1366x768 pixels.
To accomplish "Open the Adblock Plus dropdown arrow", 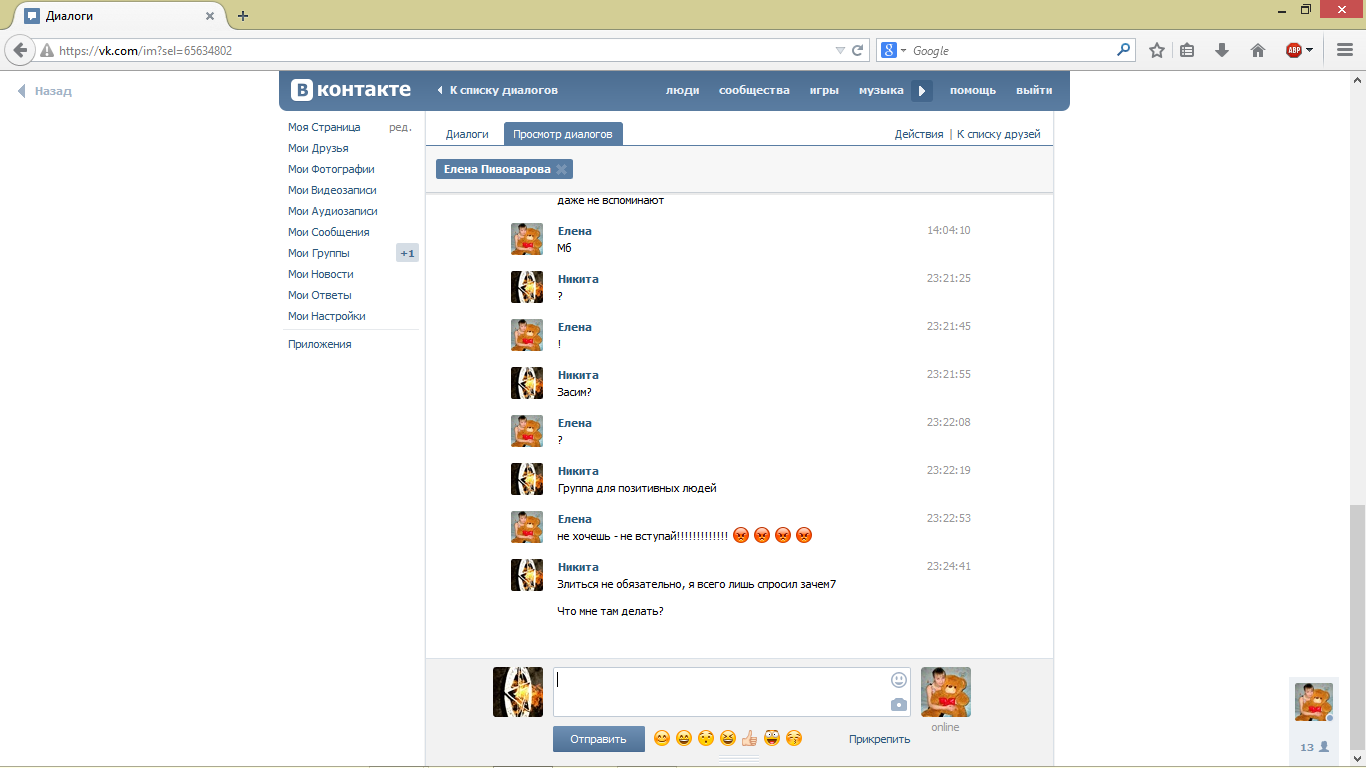I will click(1309, 50).
